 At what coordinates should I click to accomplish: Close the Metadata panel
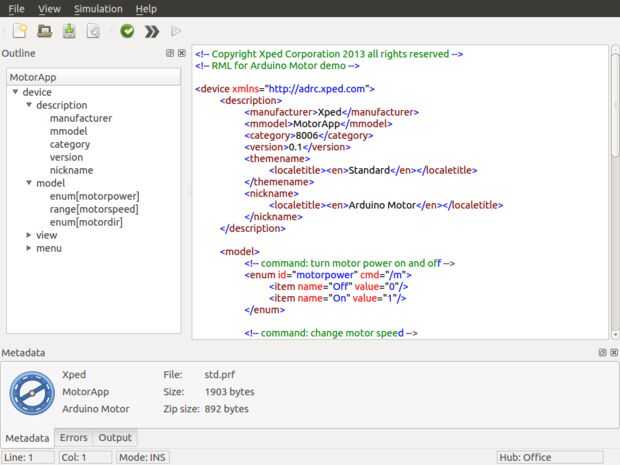click(614, 352)
